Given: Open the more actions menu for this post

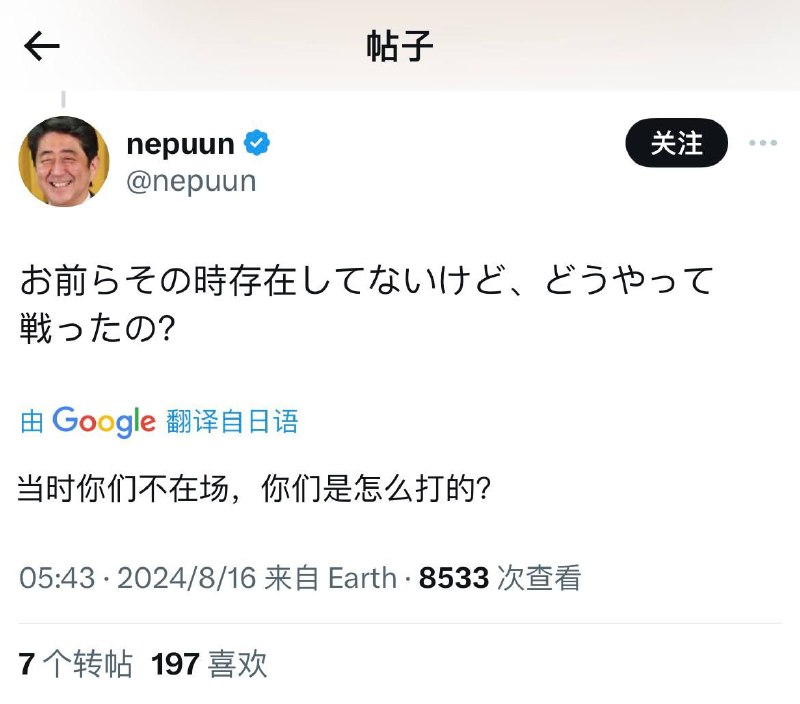Looking at the screenshot, I should (x=767, y=143).
